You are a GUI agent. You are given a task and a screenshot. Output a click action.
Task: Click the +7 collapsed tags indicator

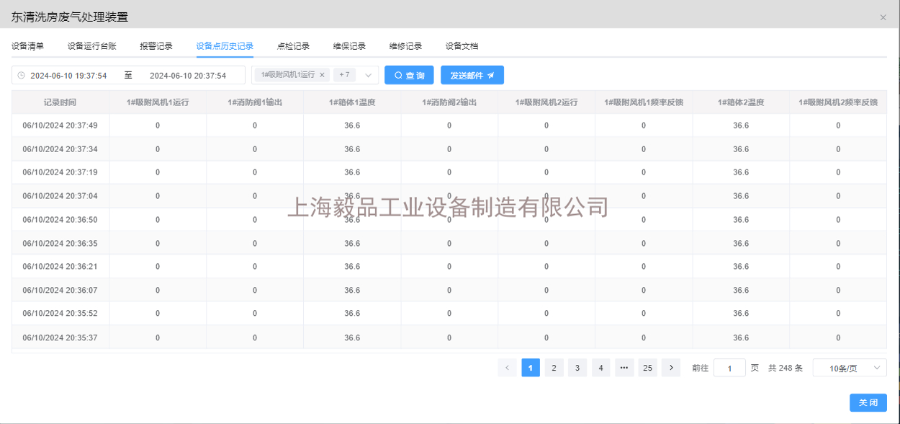point(344,75)
